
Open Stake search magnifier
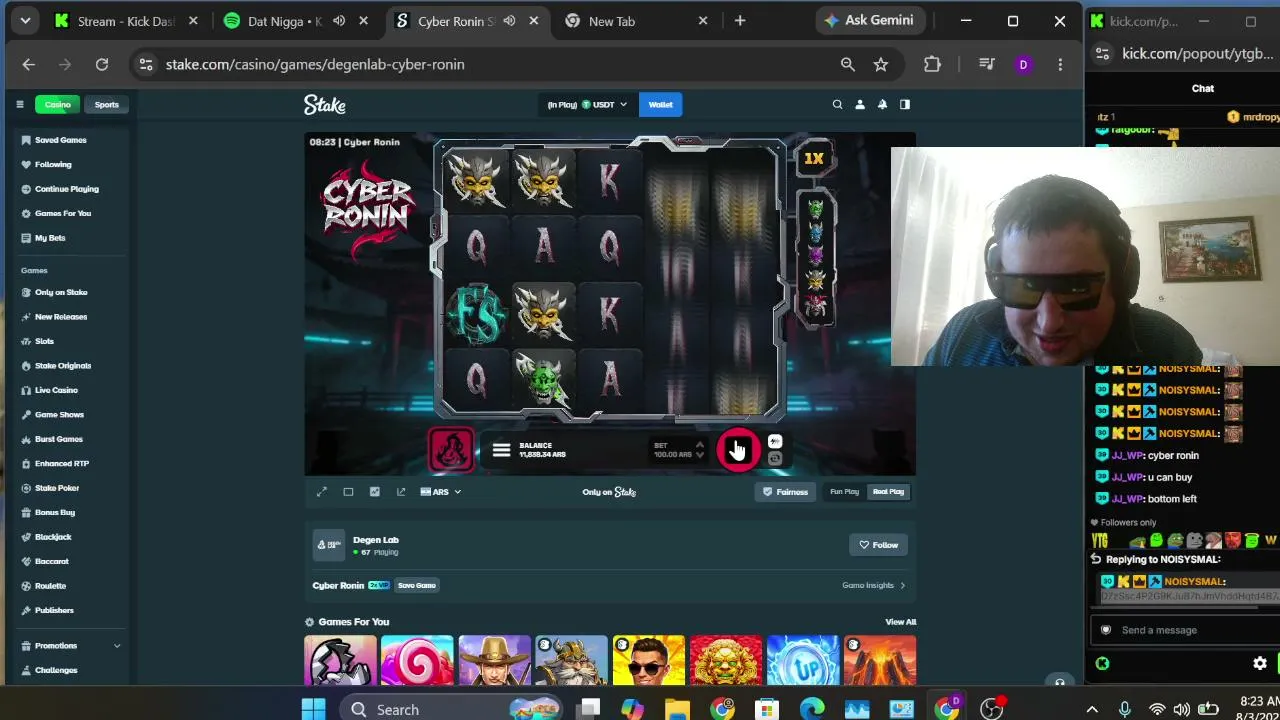pos(838,104)
